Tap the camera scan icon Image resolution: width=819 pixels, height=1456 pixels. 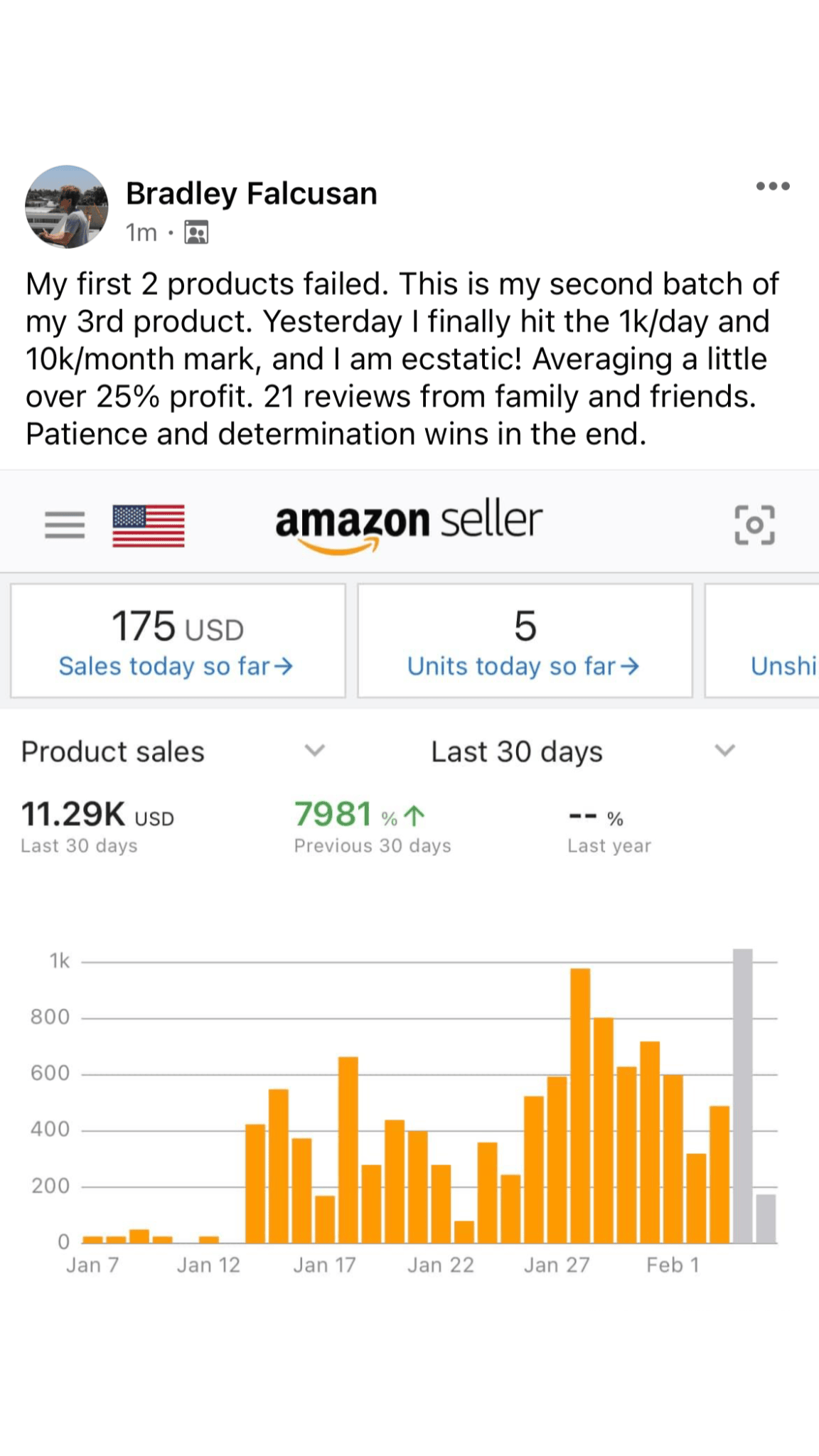click(754, 525)
